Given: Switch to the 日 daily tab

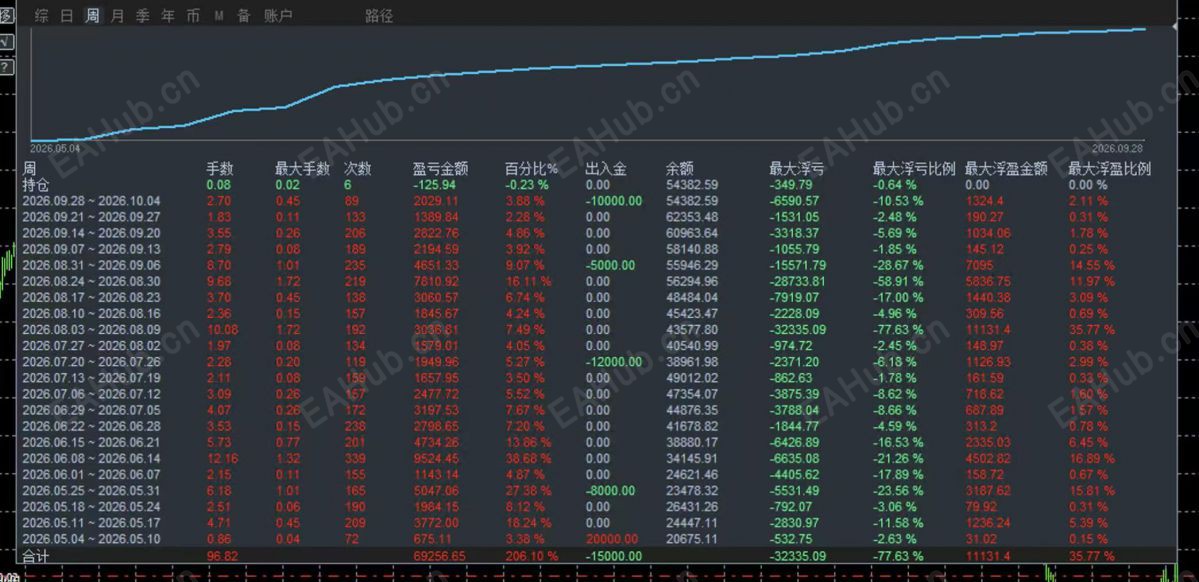Looking at the screenshot, I should click(x=67, y=15).
